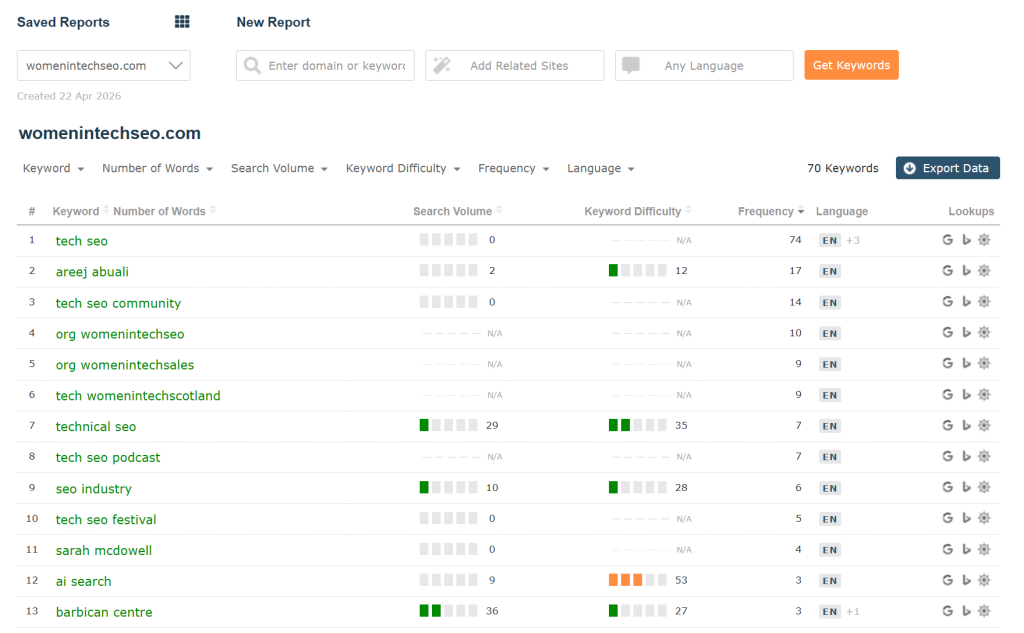Open the Search Volume filter dropdown
The image size is (1024, 633).
click(x=279, y=169)
